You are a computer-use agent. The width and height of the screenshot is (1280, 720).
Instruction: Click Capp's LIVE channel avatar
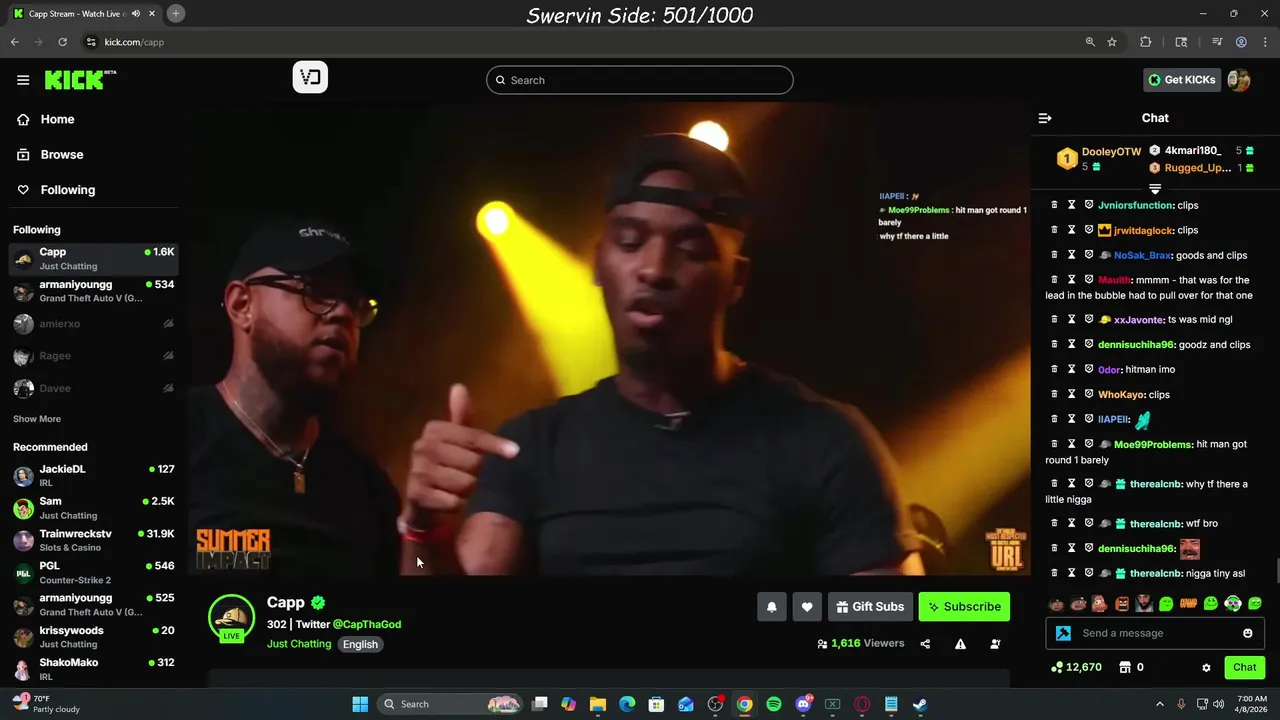point(231,618)
